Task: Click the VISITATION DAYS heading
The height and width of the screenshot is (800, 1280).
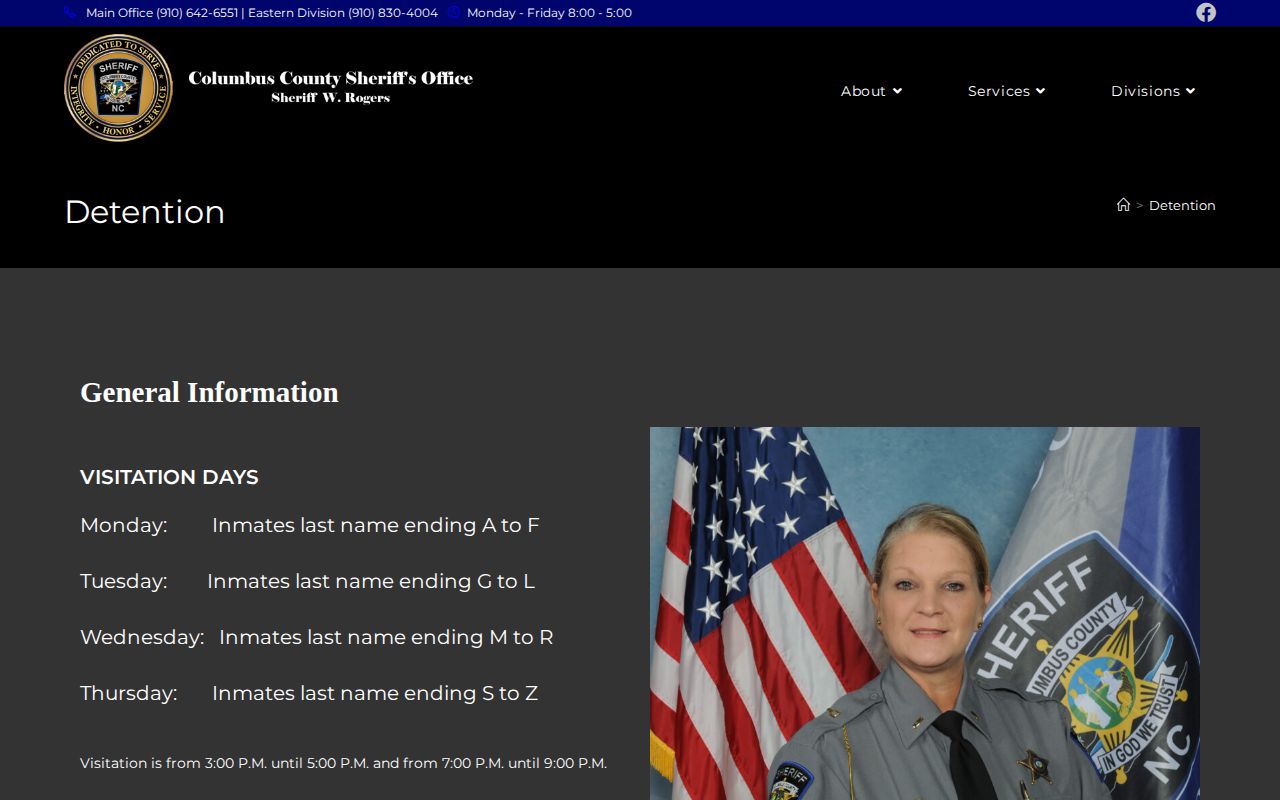Action: pos(169,477)
